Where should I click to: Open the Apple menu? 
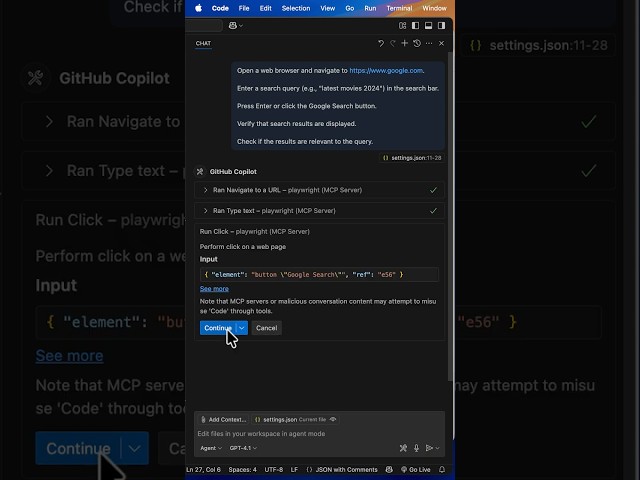[198, 8]
